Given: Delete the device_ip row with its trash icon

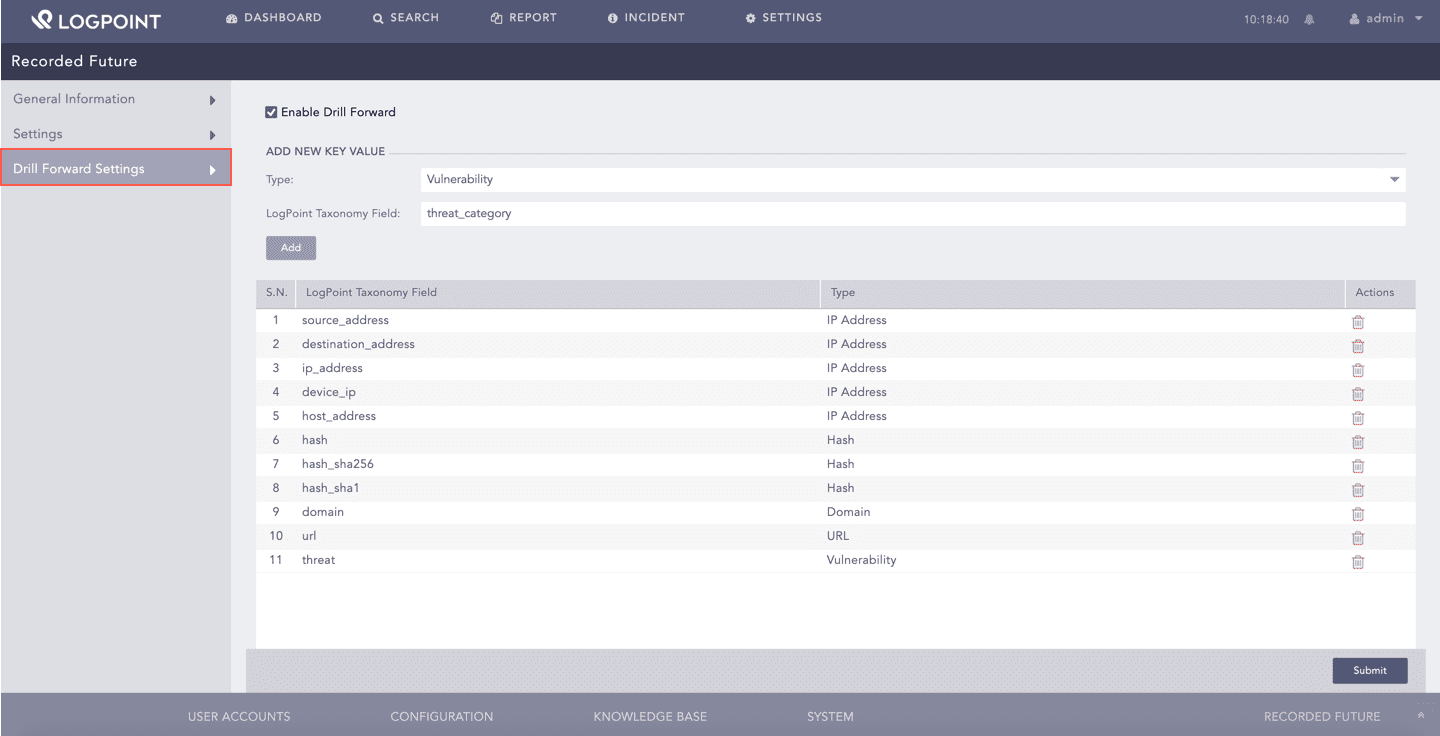Looking at the screenshot, I should coord(1357,394).
